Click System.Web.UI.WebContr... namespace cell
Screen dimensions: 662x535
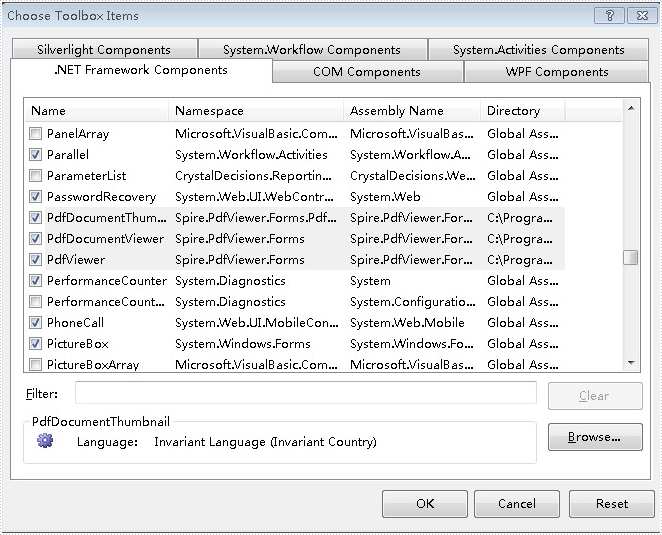tap(254, 197)
